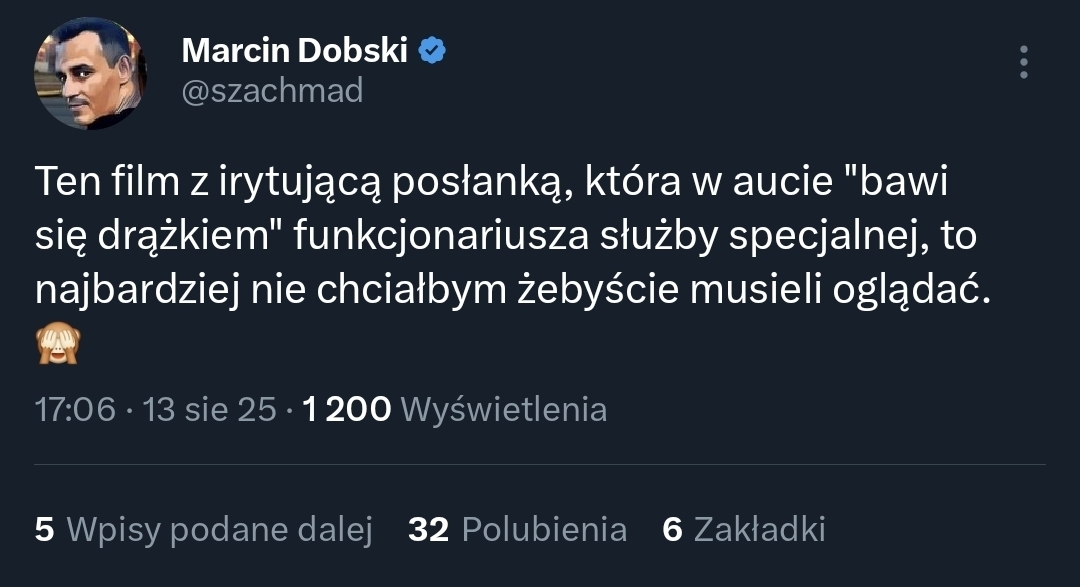This screenshot has width=1080, height=587.
Task: Open the three-dot more options menu
Action: [1023, 62]
